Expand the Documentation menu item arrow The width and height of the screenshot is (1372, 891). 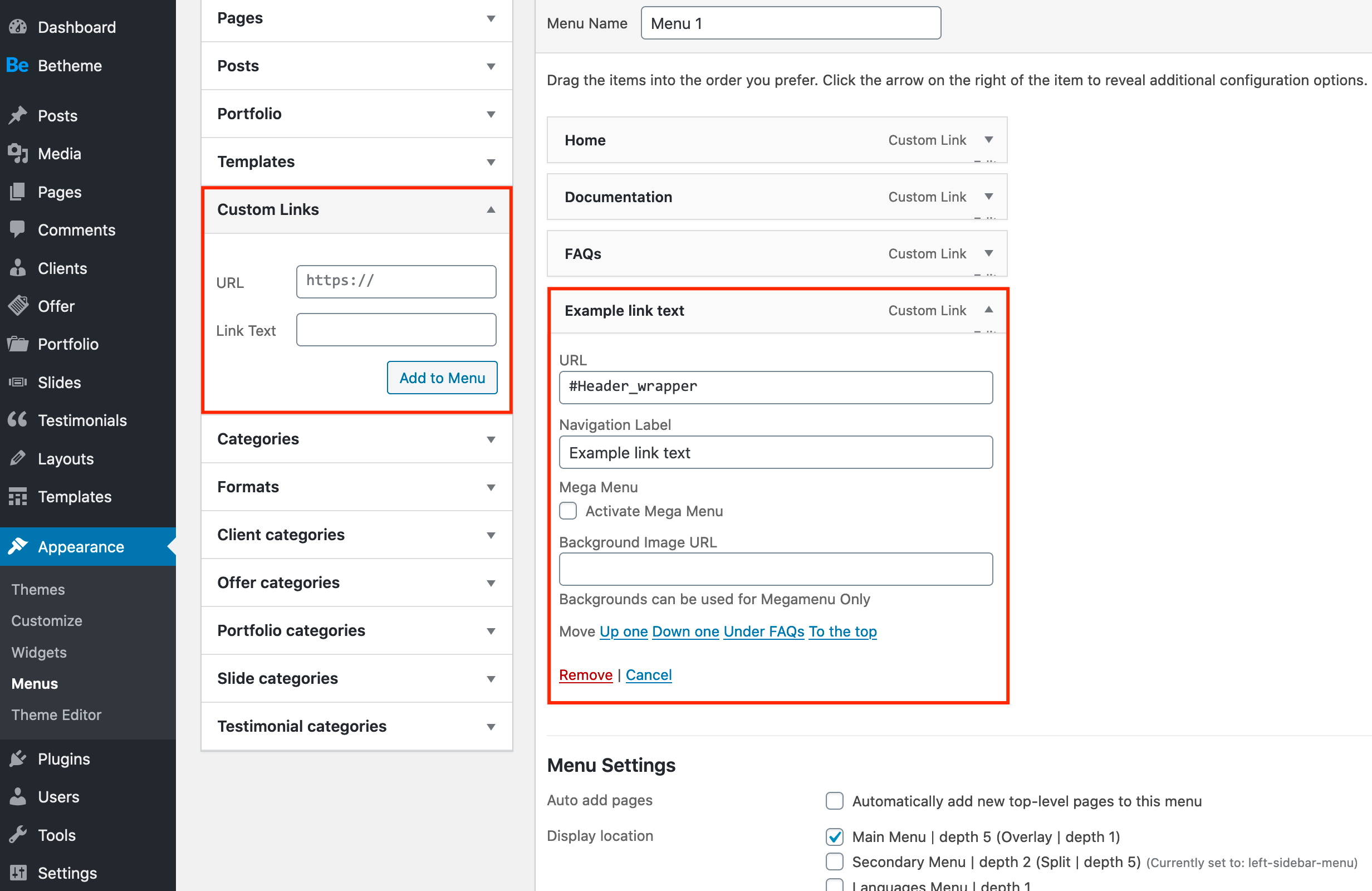click(x=989, y=197)
